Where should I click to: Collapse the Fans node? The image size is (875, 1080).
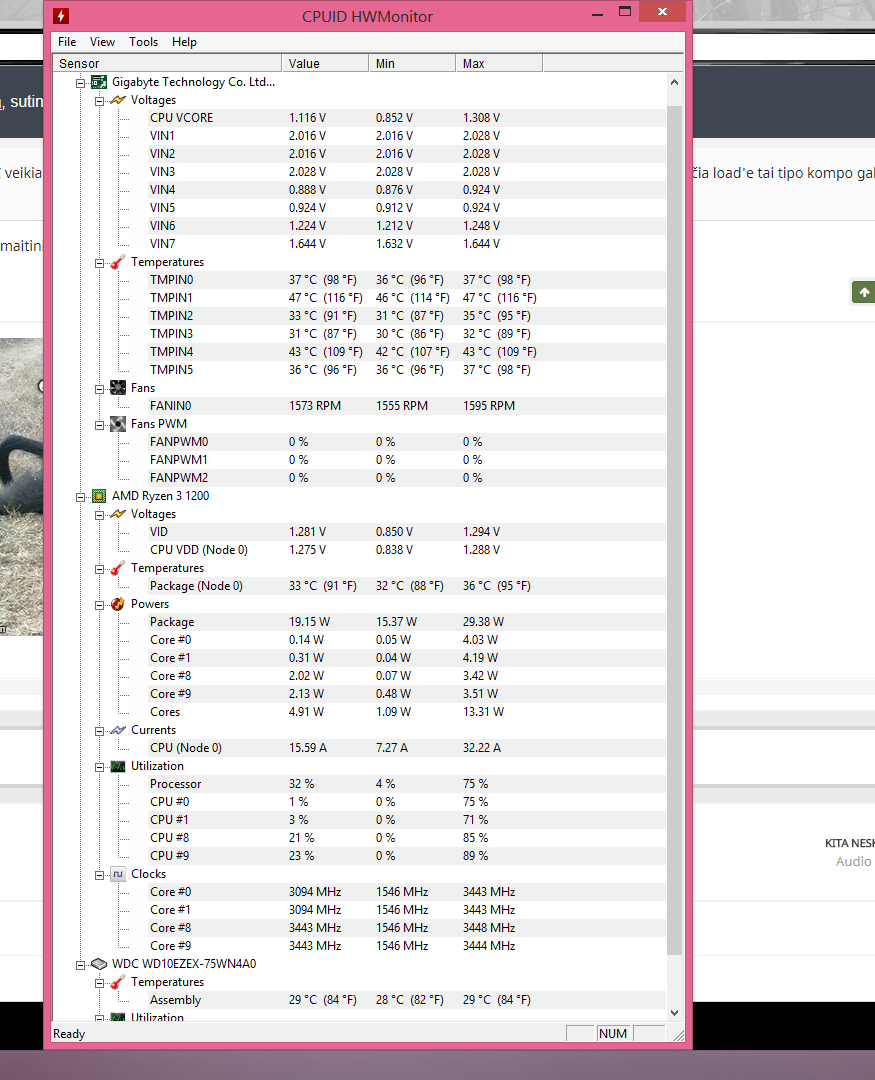(x=99, y=388)
